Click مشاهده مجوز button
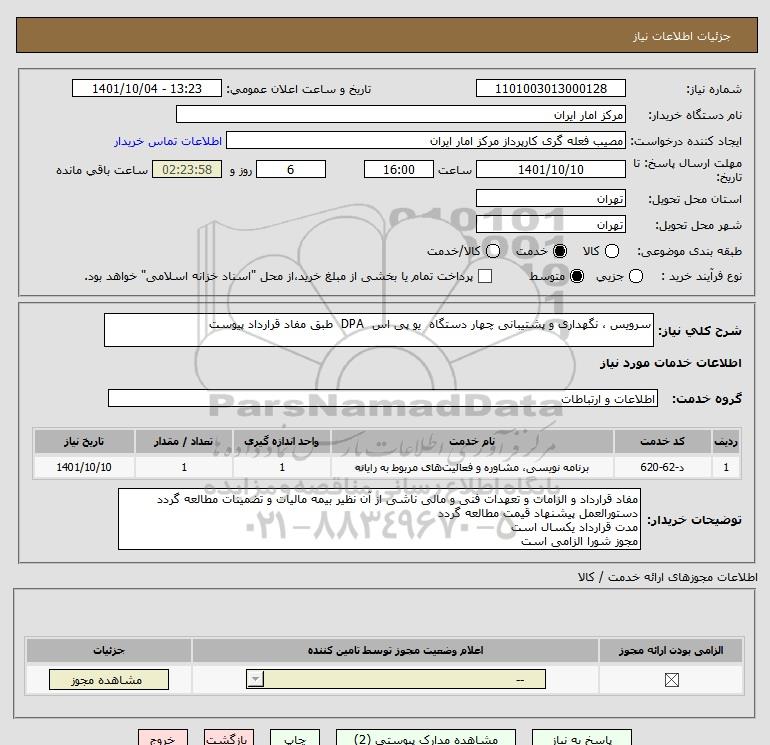The height and width of the screenshot is (745, 770). pyautogui.click(x=109, y=680)
